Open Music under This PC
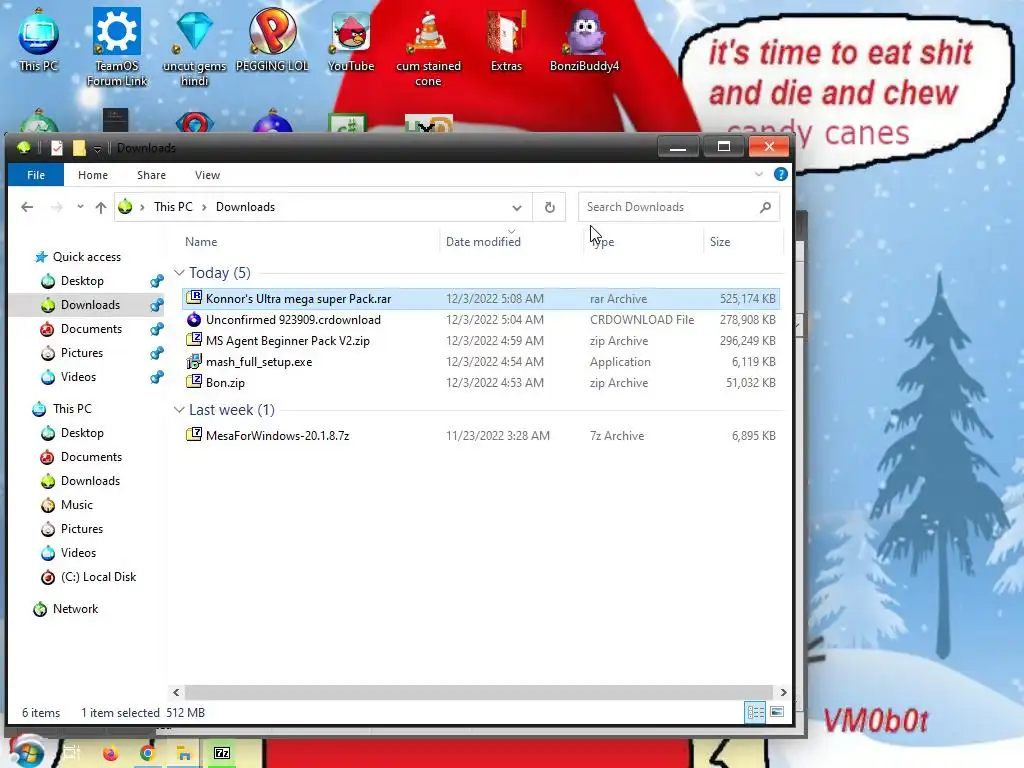Image resolution: width=1024 pixels, height=768 pixels. point(76,505)
